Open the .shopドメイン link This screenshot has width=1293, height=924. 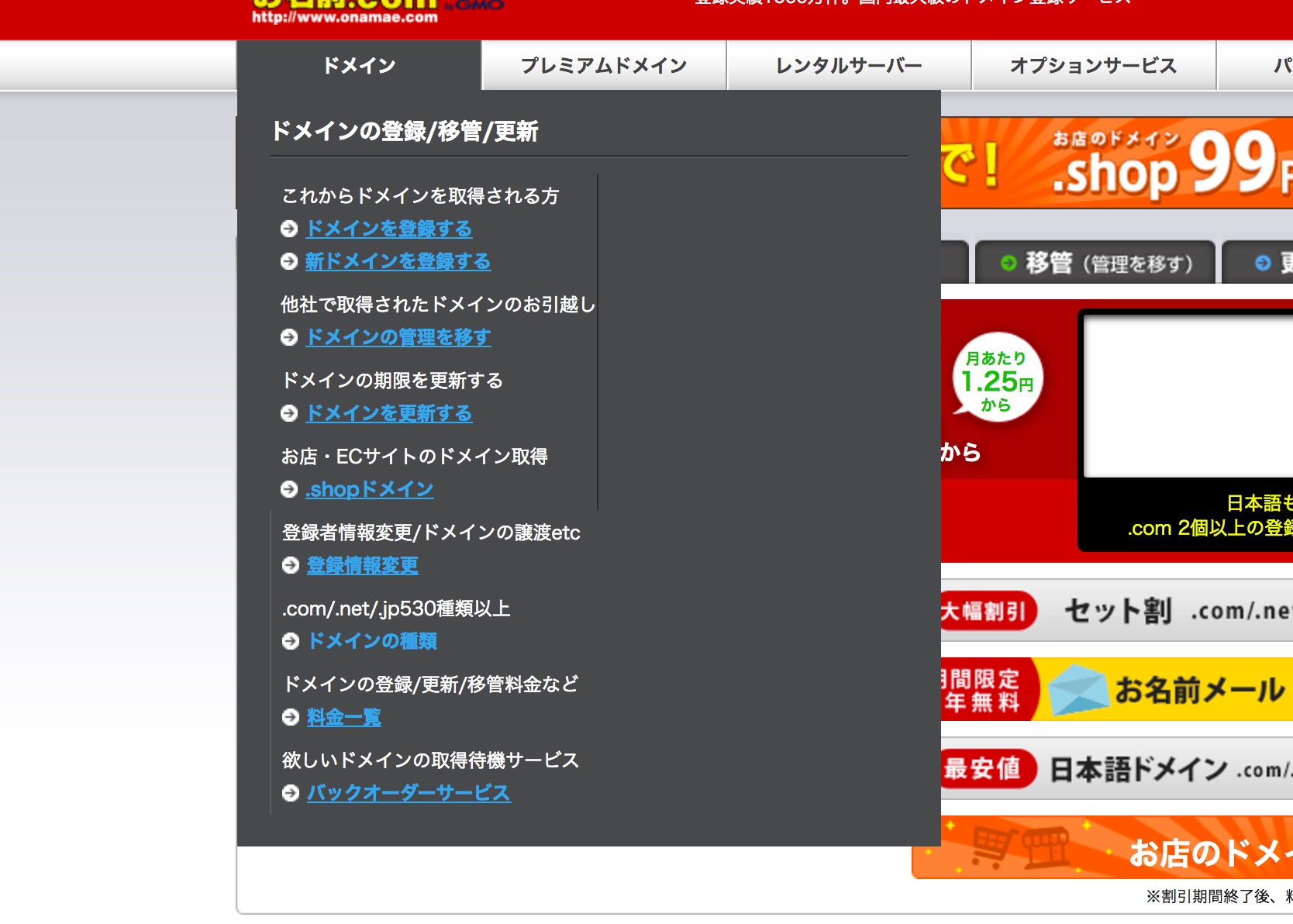370,489
